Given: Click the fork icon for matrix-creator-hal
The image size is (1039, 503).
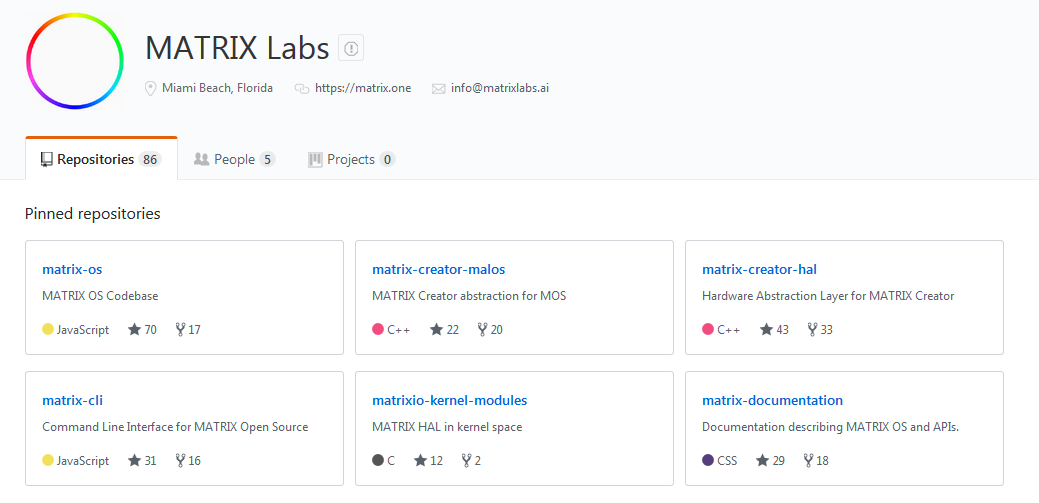Looking at the screenshot, I should [812, 329].
